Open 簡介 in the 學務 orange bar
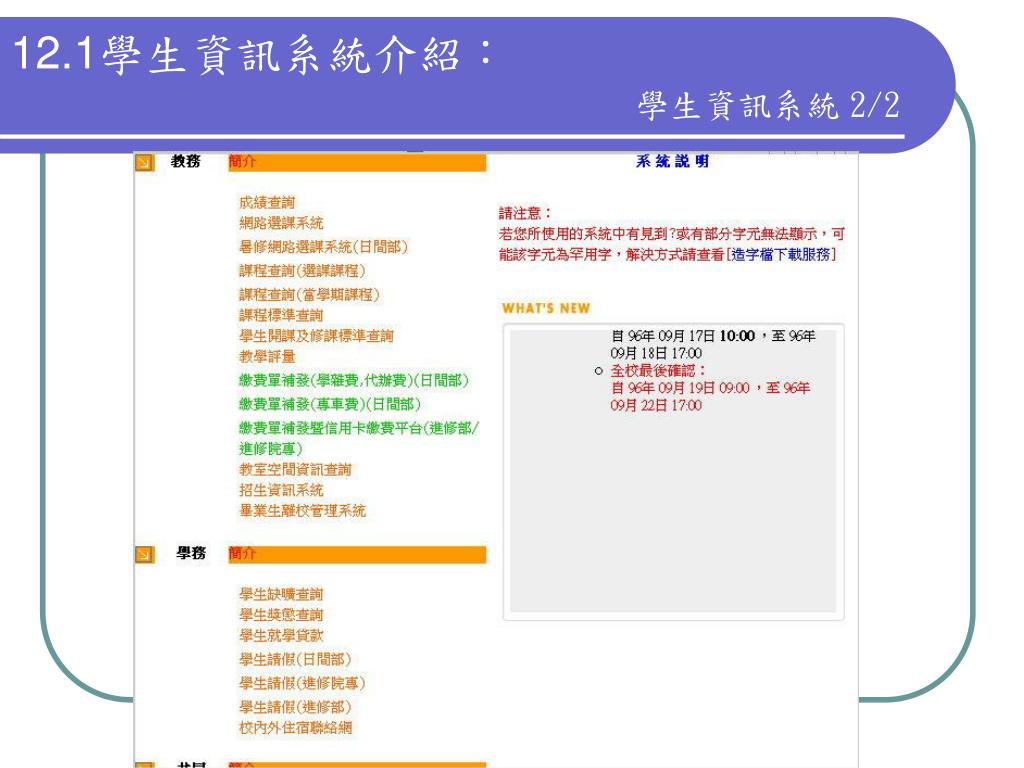The height and width of the screenshot is (768, 1024). point(242,554)
